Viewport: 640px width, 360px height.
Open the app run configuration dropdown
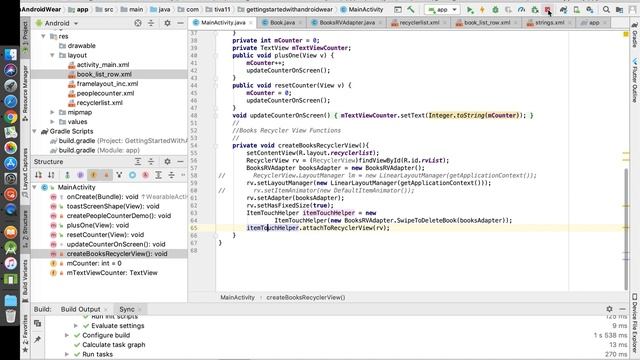[442, 9]
